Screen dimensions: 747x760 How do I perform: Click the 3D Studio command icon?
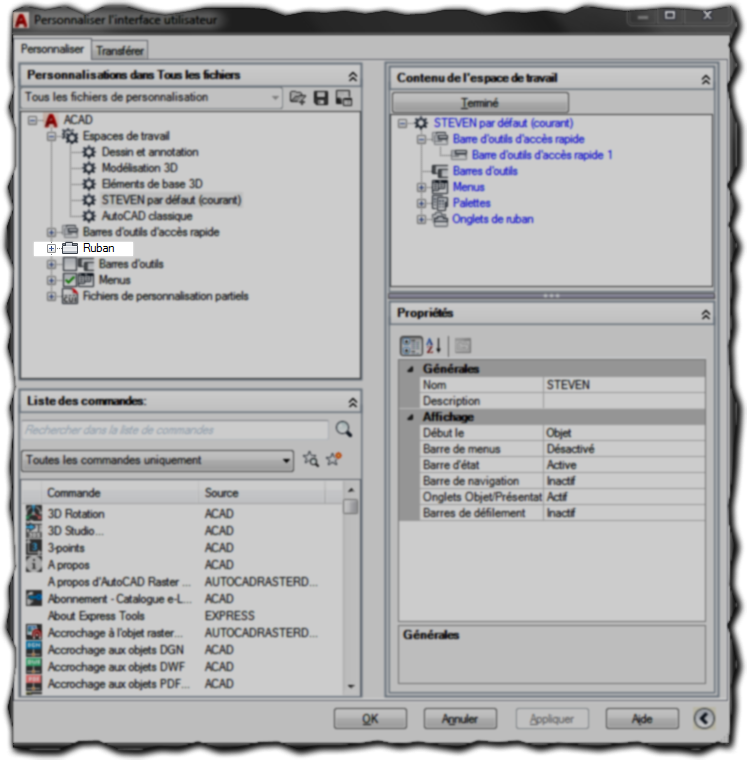click(34, 530)
